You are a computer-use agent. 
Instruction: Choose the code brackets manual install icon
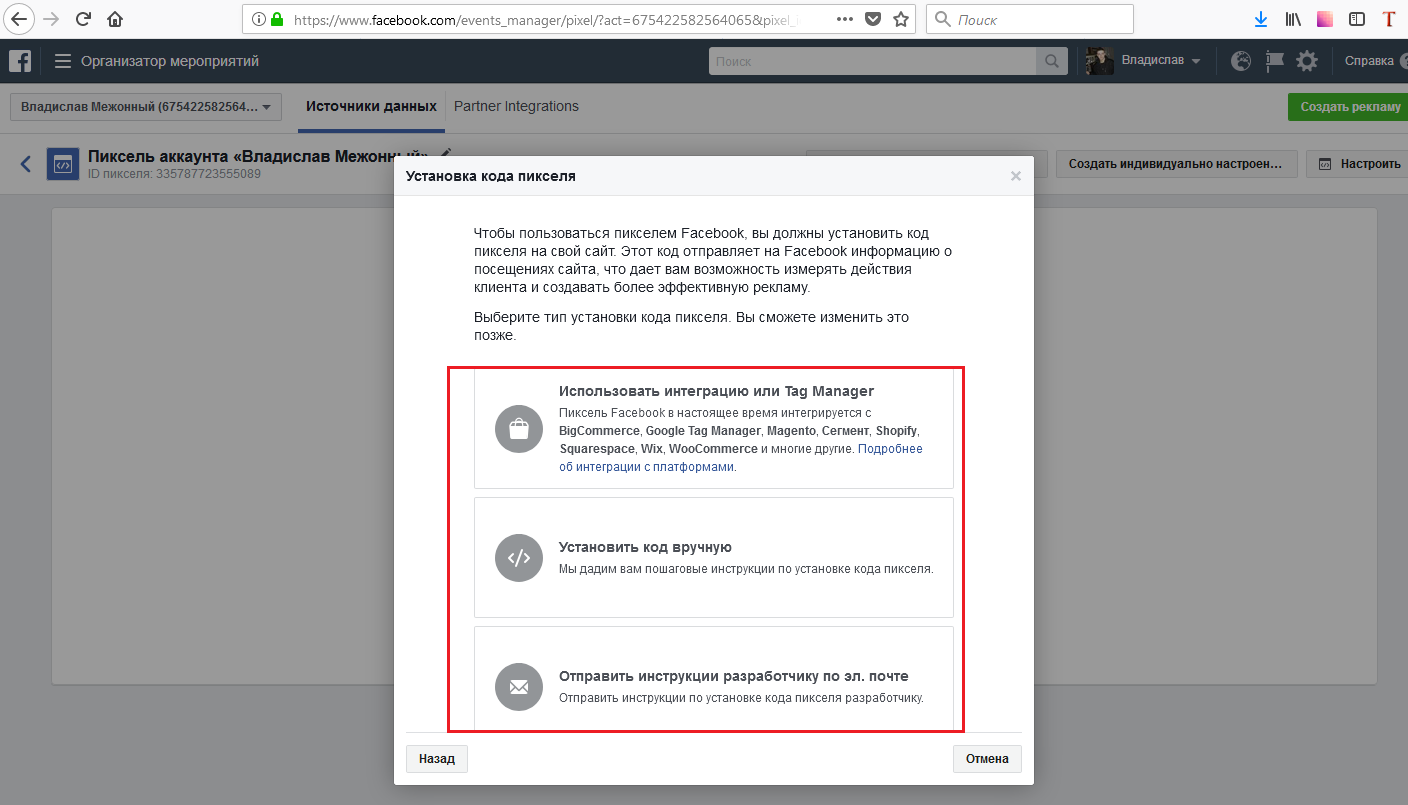click(519, 558)
